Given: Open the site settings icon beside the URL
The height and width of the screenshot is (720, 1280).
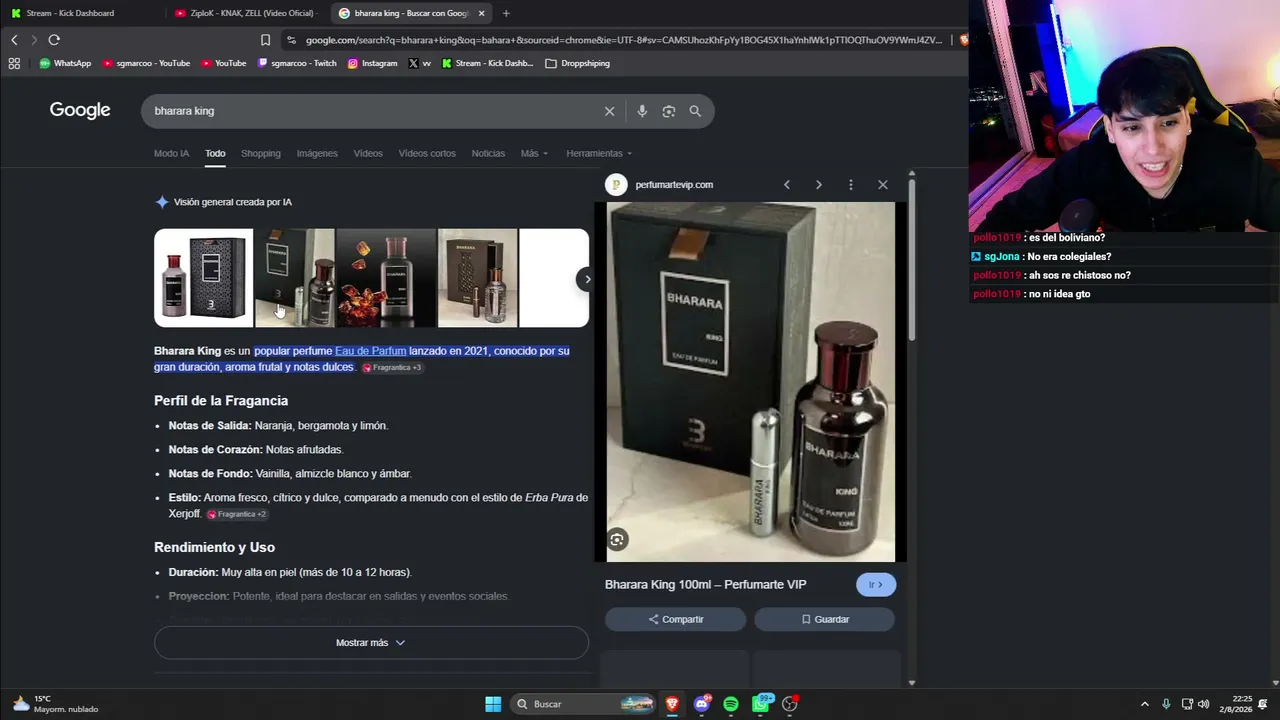Looking at the screenshot, I should click(x=291, y=40).
